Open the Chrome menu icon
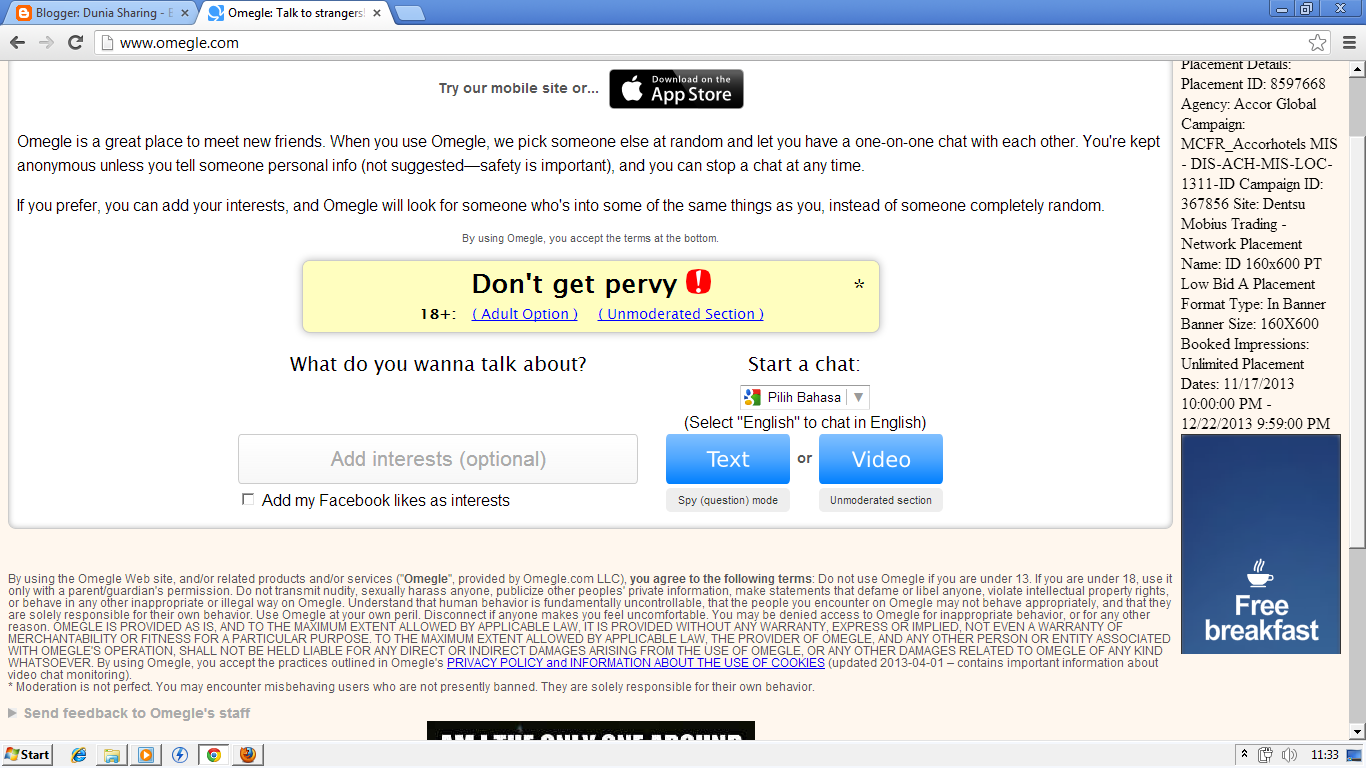 (1348, 43)
